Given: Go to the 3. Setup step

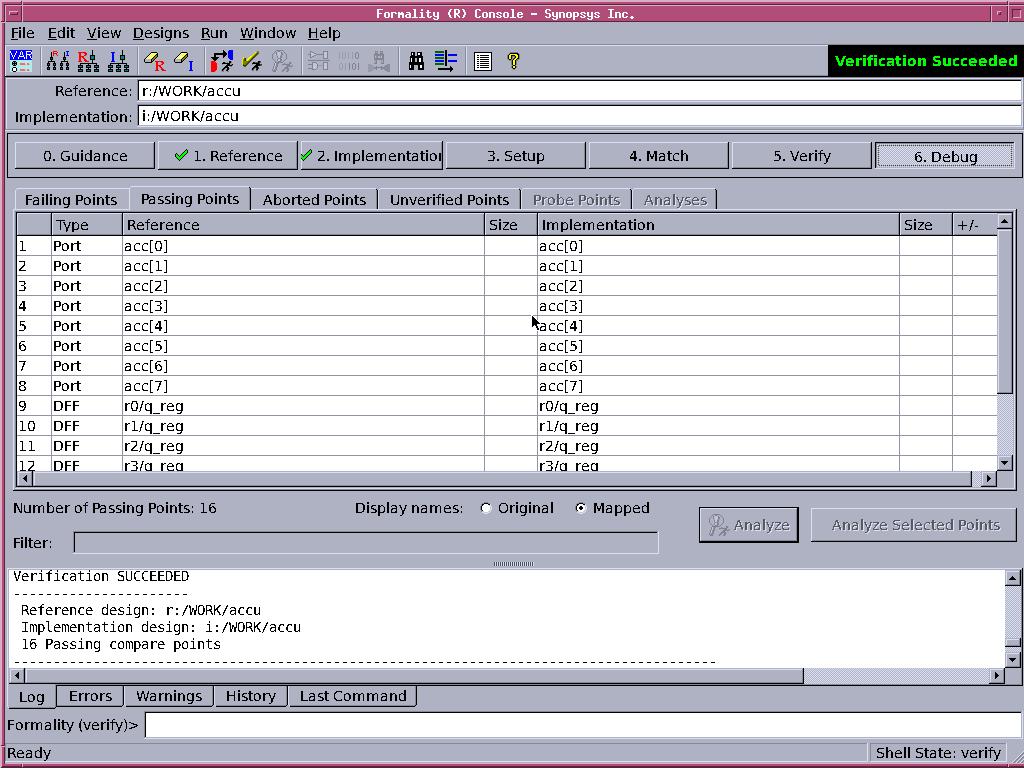Looking at the screenshot, I should pos(515,156).
